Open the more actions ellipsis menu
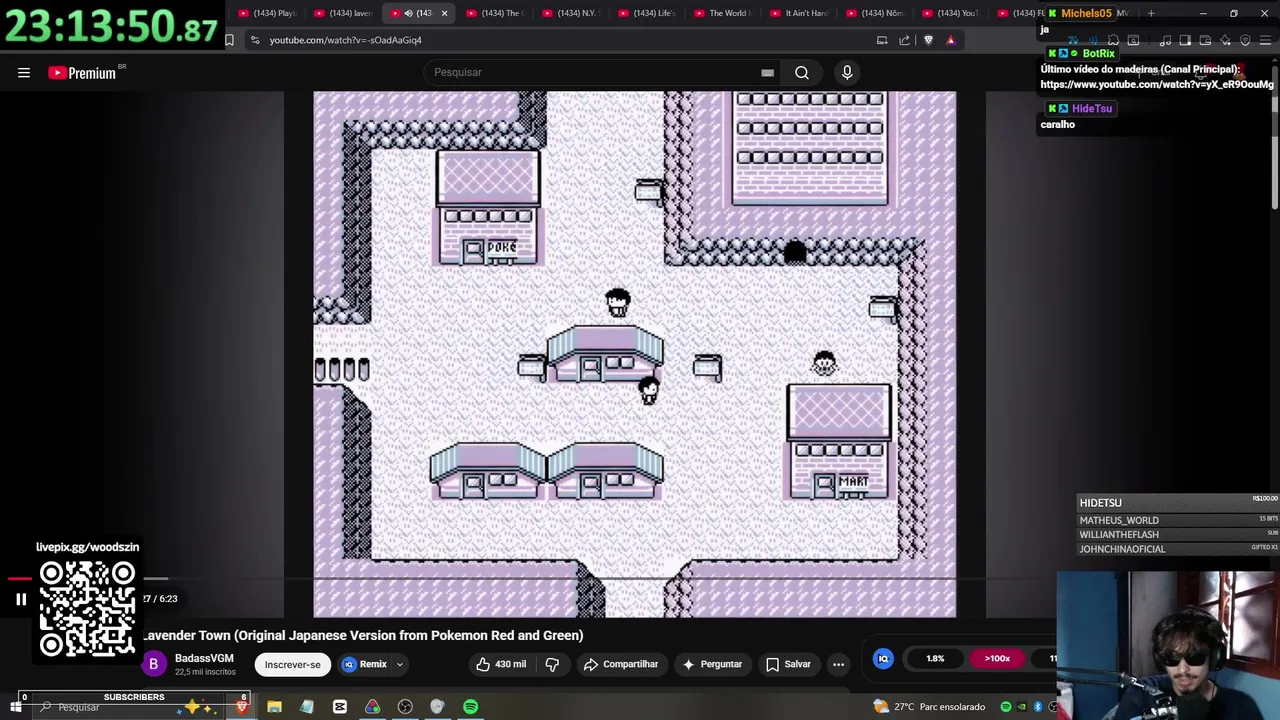Screen dimensions: 1280x720 pyautogui.click(x=838, y=664)
